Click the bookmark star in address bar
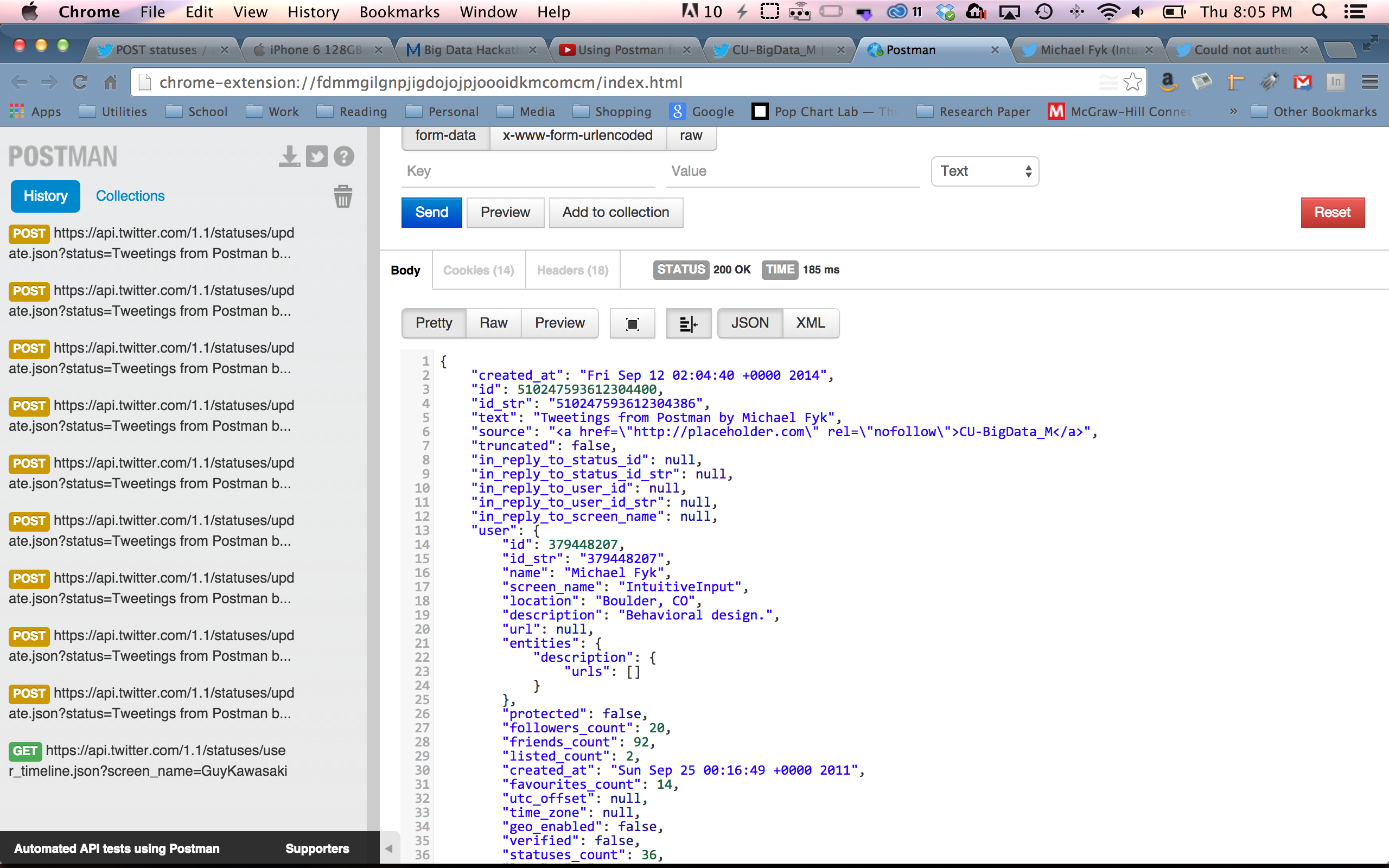1389x868 pixels. 1132,82
